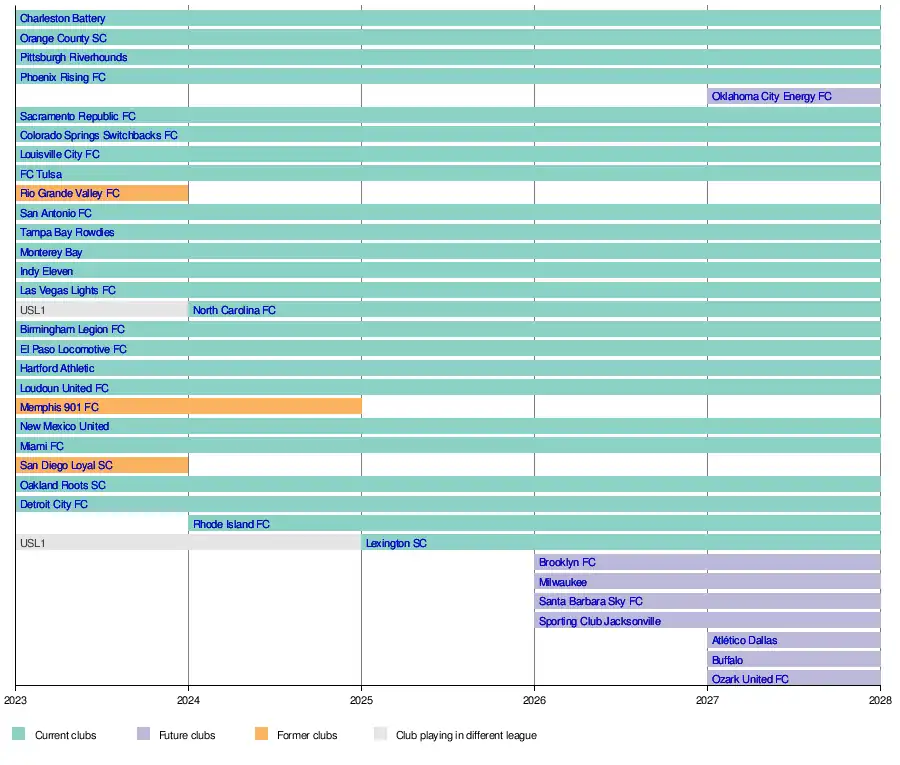Open San Diego Loyal SC link
The image size is (900, 765).
pos(66,466)
